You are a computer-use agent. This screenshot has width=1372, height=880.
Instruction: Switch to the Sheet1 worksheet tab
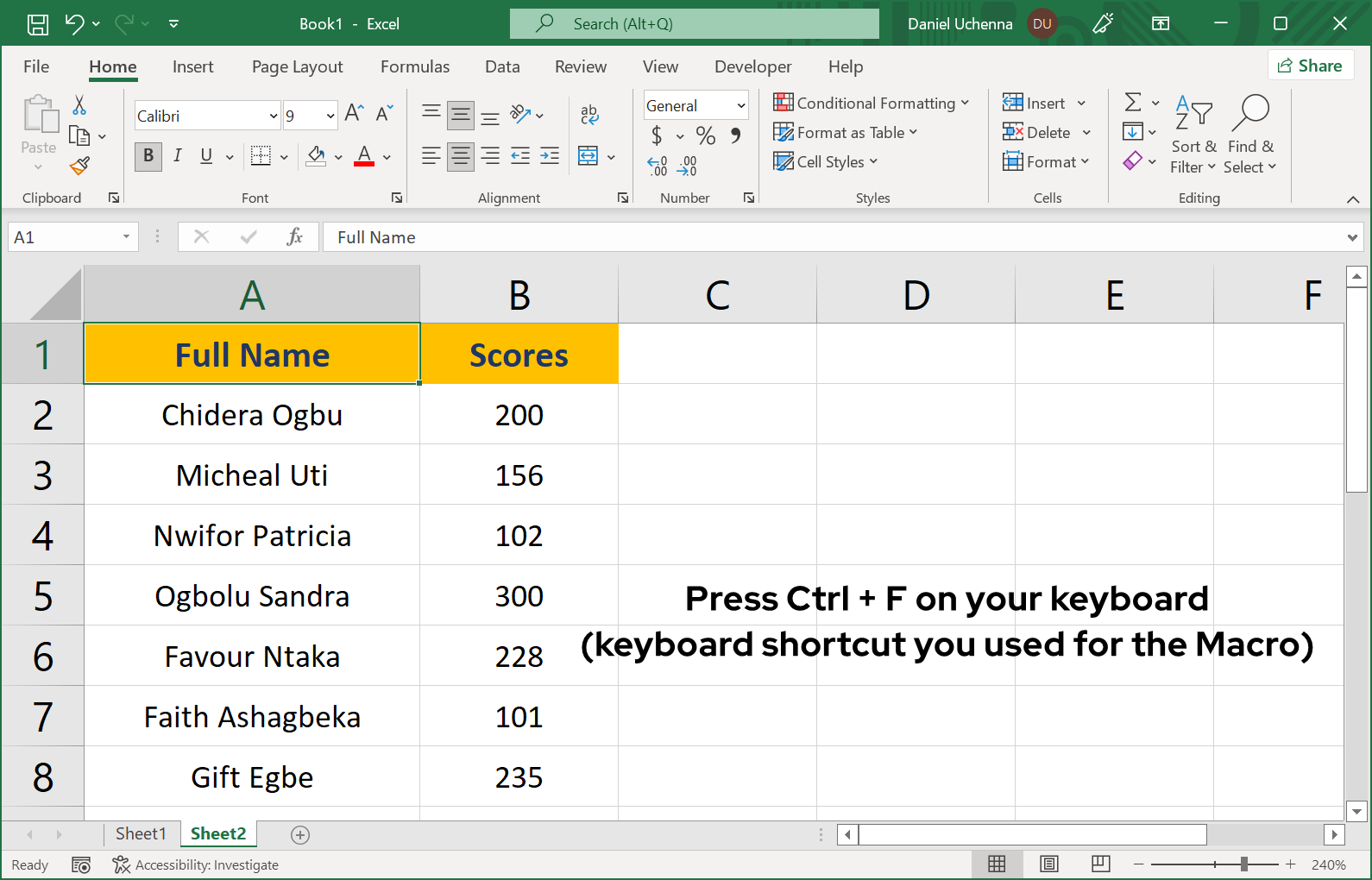[x=141, y=833]
